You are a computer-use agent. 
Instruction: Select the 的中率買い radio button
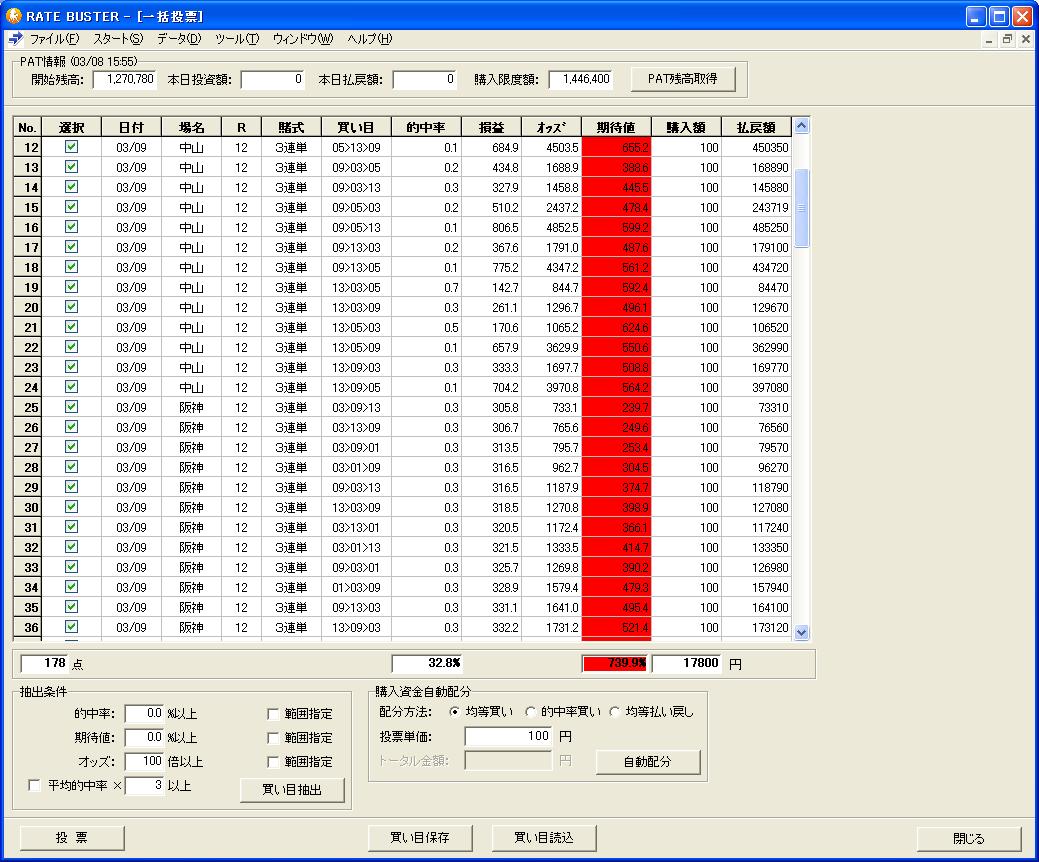pos(530,712)
